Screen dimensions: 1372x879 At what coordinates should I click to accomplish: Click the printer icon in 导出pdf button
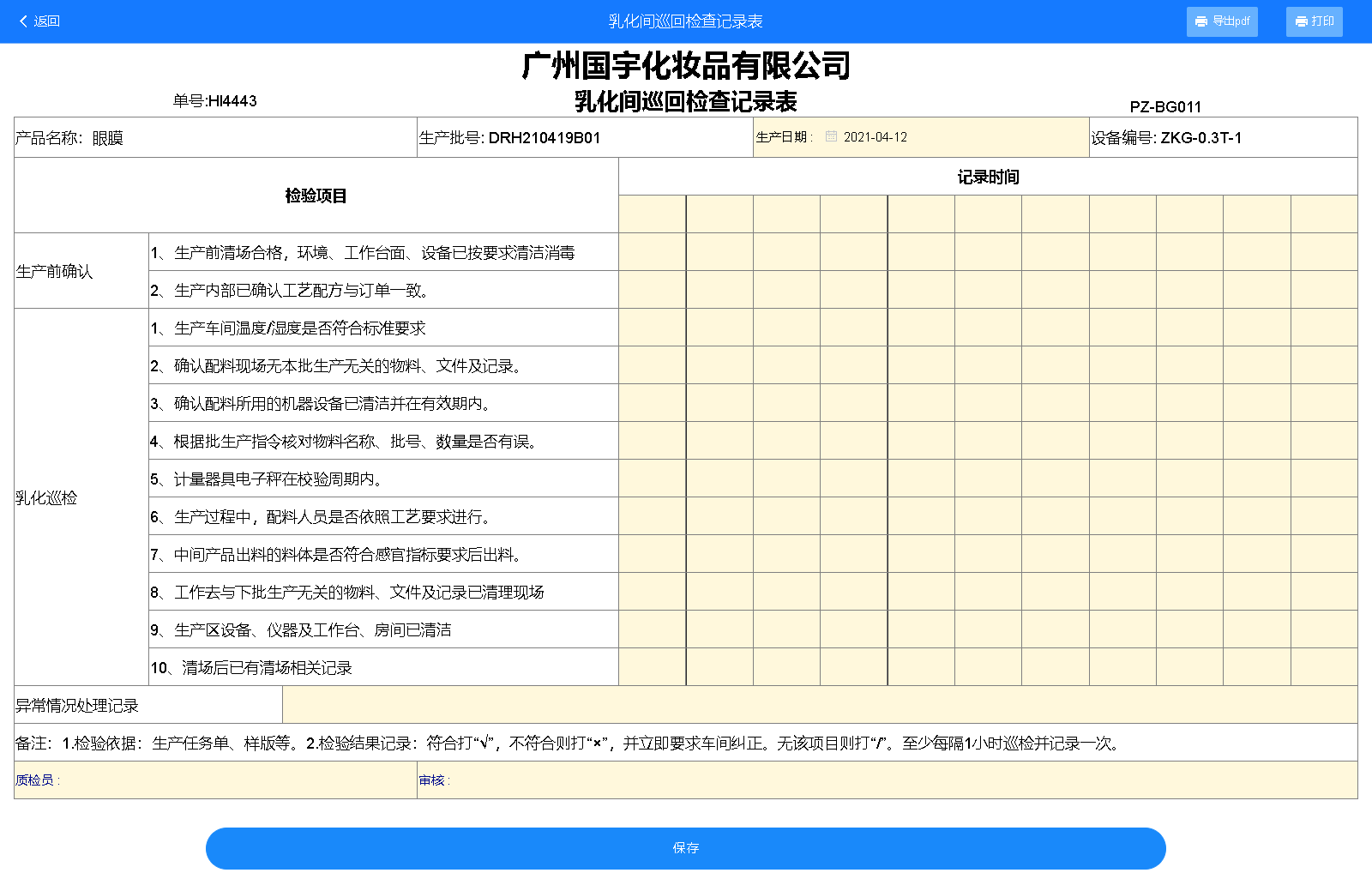coord(1201,21)
